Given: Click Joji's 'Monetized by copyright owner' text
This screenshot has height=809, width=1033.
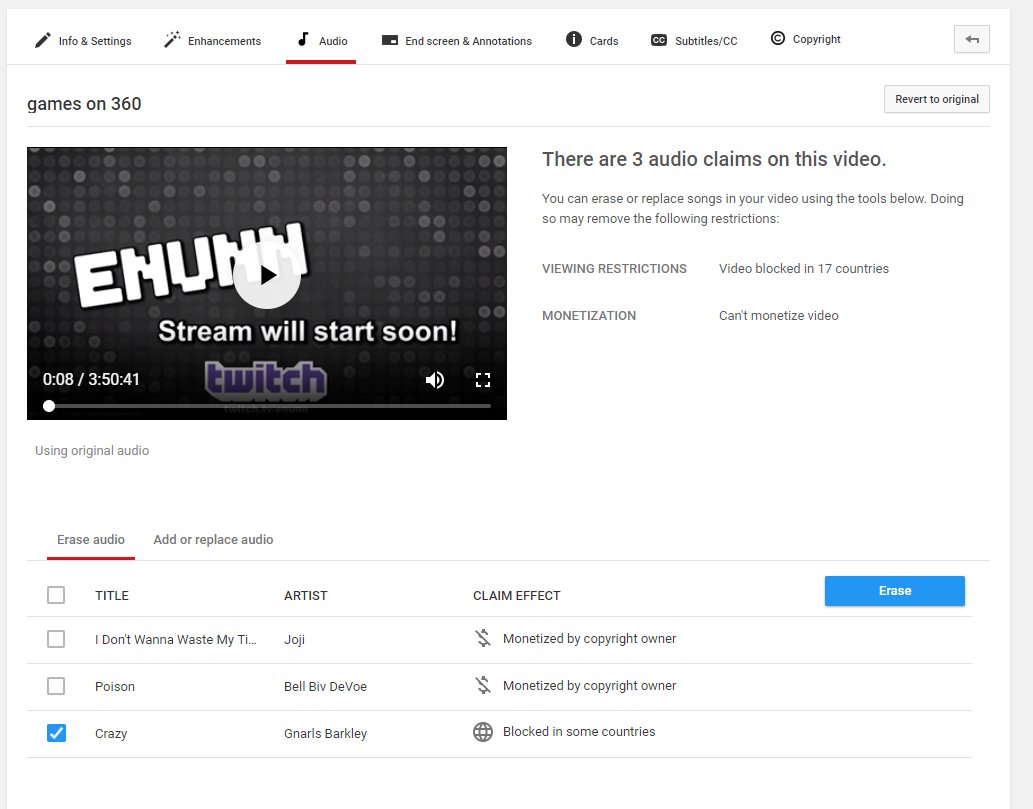Looking at the screenshot, I should [x=590, y=638].
